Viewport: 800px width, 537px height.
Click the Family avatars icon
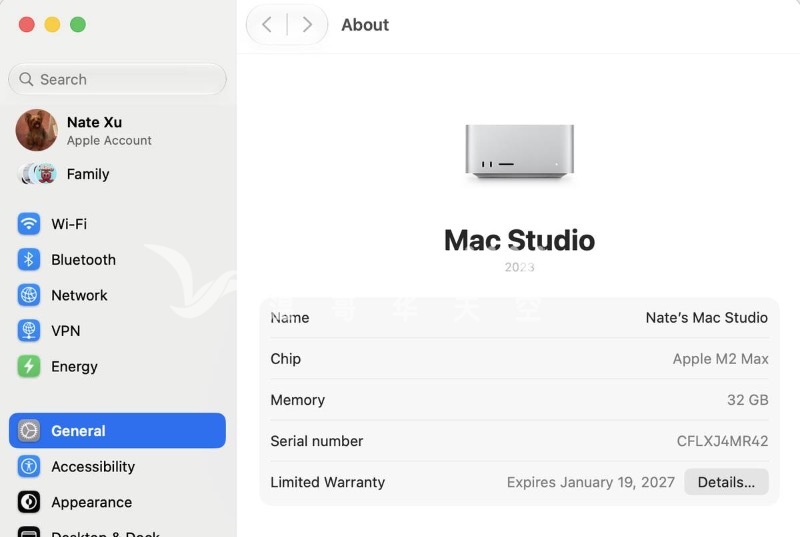(x=37, y=174)
